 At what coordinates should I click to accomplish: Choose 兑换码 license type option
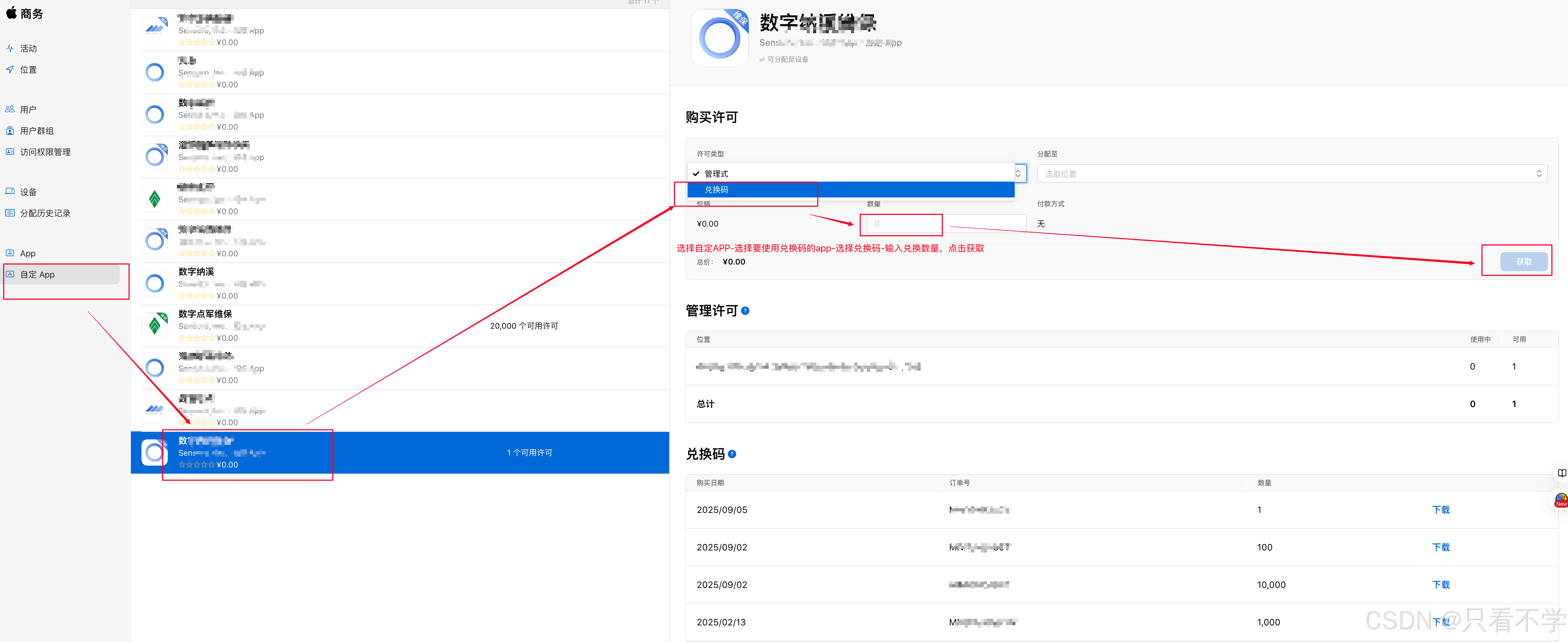coord(851,190)
